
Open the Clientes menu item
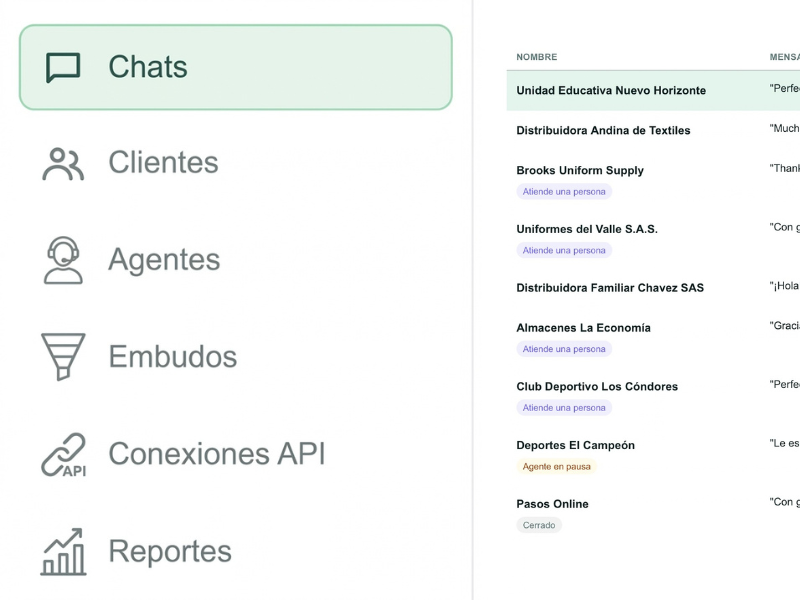(x=163, y=162)
